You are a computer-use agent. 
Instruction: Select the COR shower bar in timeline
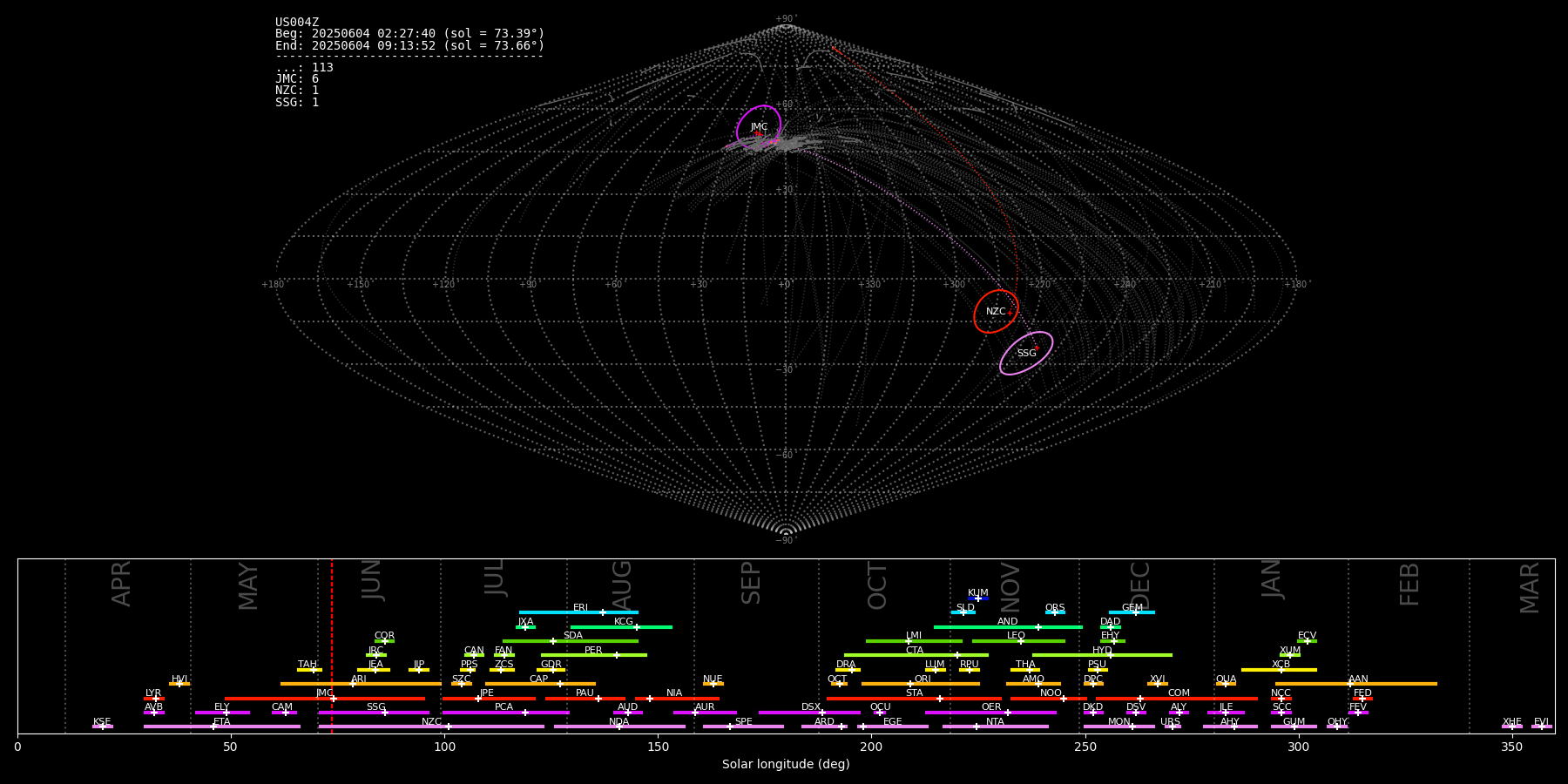click(384, 641)
